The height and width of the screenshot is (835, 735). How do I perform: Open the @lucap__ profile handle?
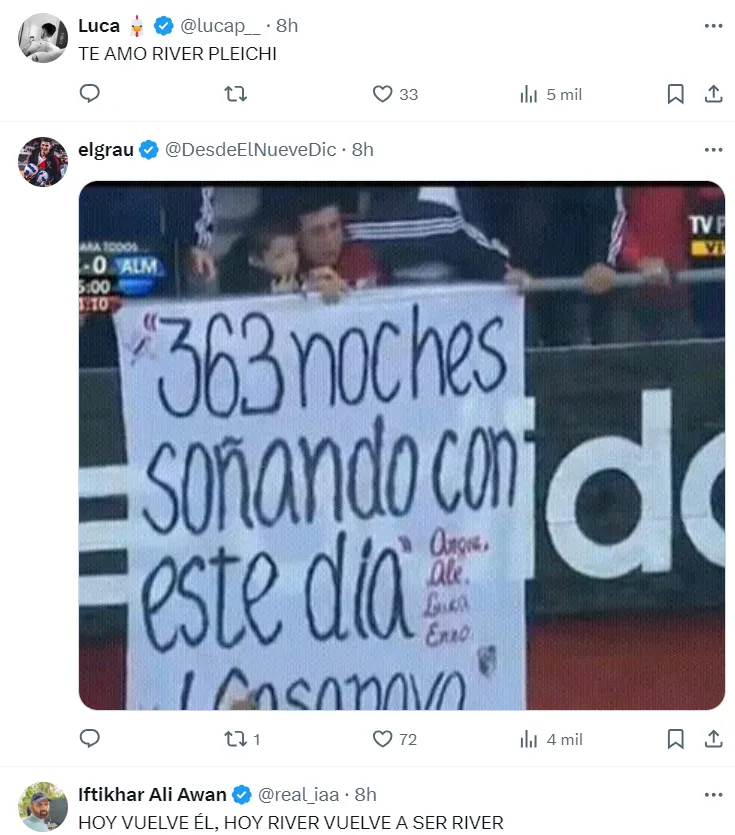click(x=220, y=26)
